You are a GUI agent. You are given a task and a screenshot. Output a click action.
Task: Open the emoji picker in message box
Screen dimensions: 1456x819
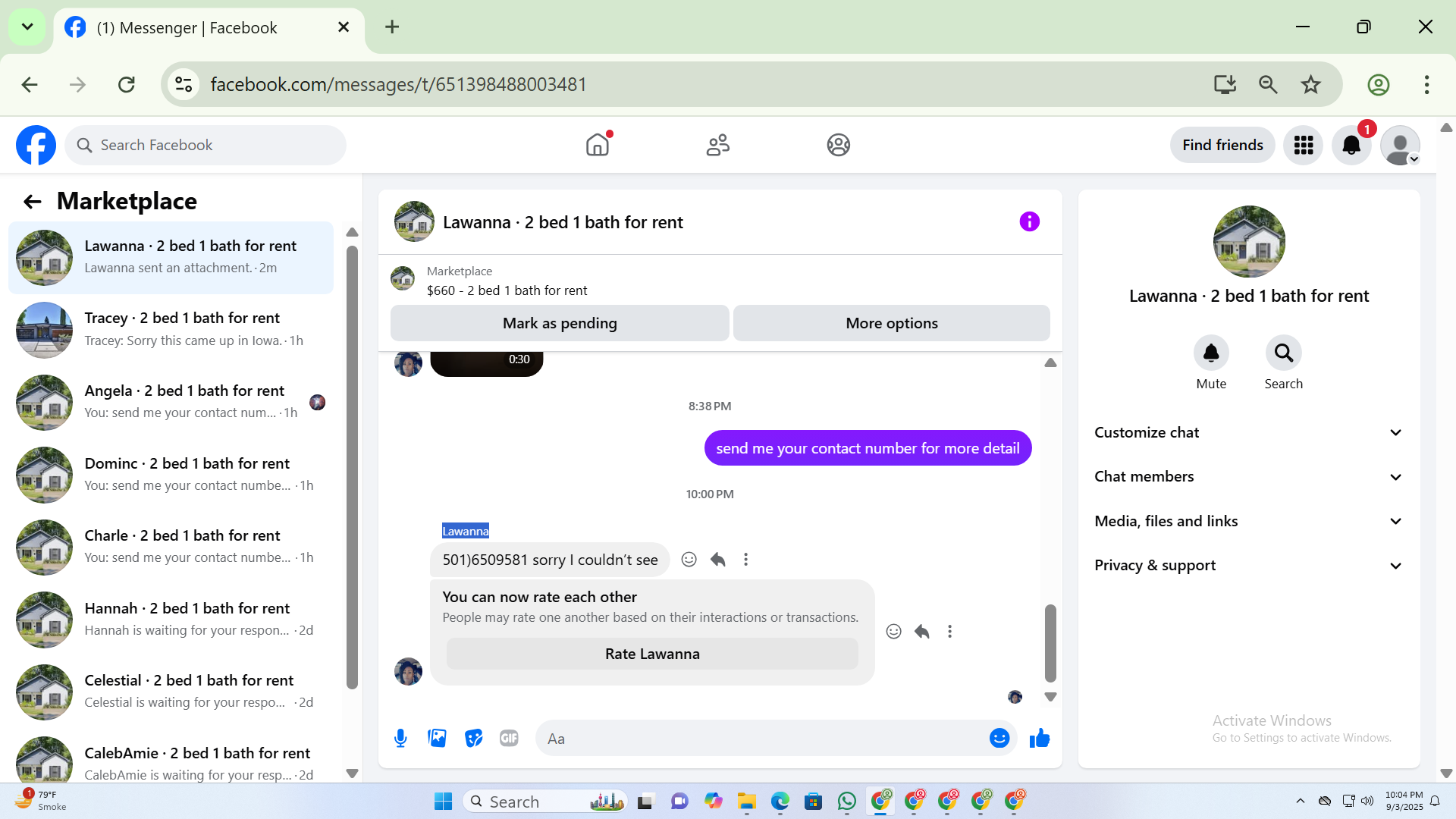tap(999, 738)
